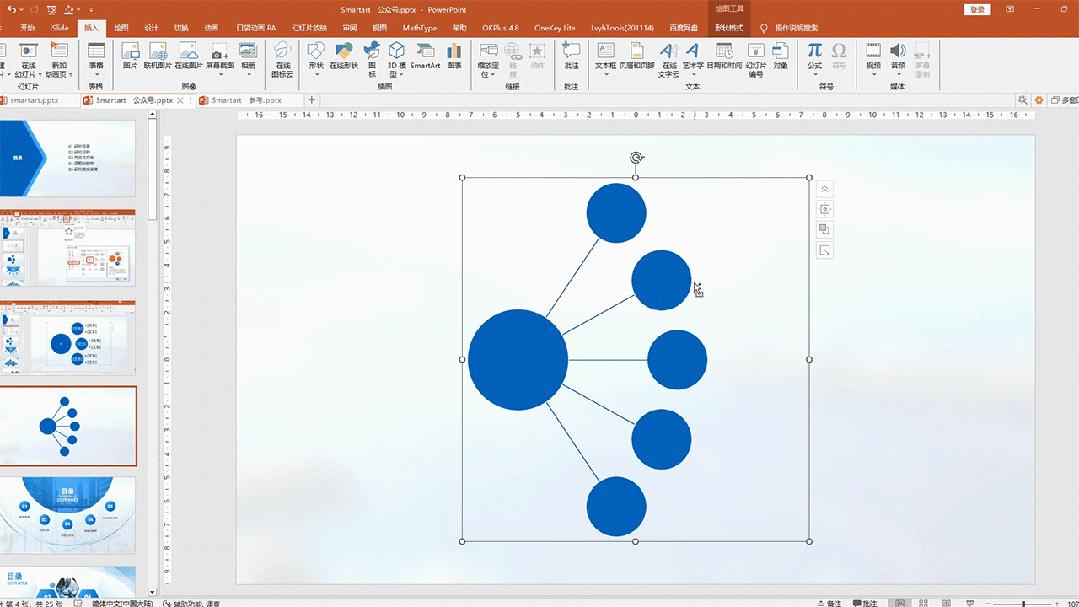Image resolution: width=1079 pixels, height=607 pixels.
Task: Open the 开始 (Home) tab
Action: pyautogui.click(x=28, y=28)
